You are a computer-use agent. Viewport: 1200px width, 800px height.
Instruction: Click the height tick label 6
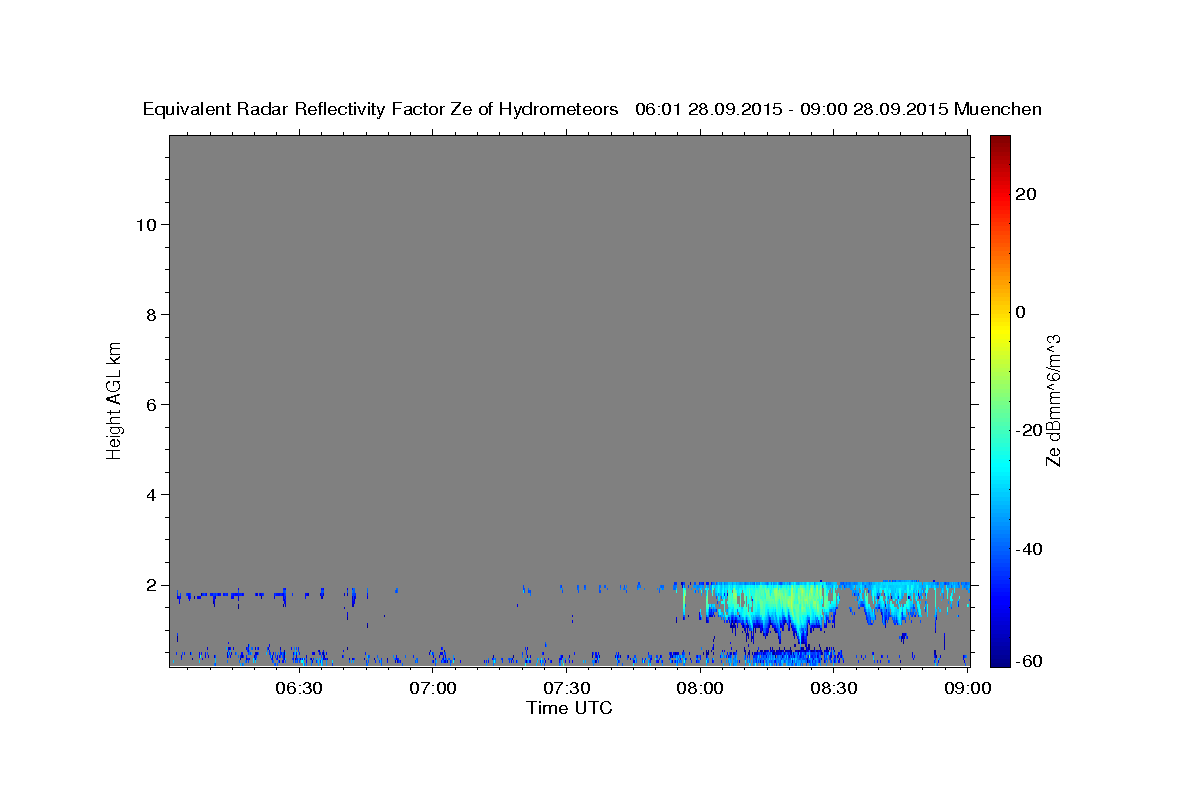tap(149, 404)
